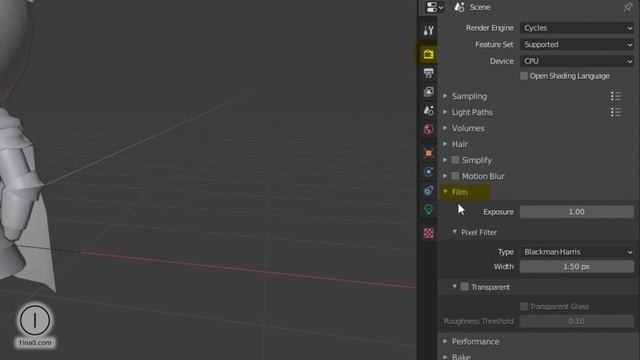Expand the Light Paths panel

point(472,112)
